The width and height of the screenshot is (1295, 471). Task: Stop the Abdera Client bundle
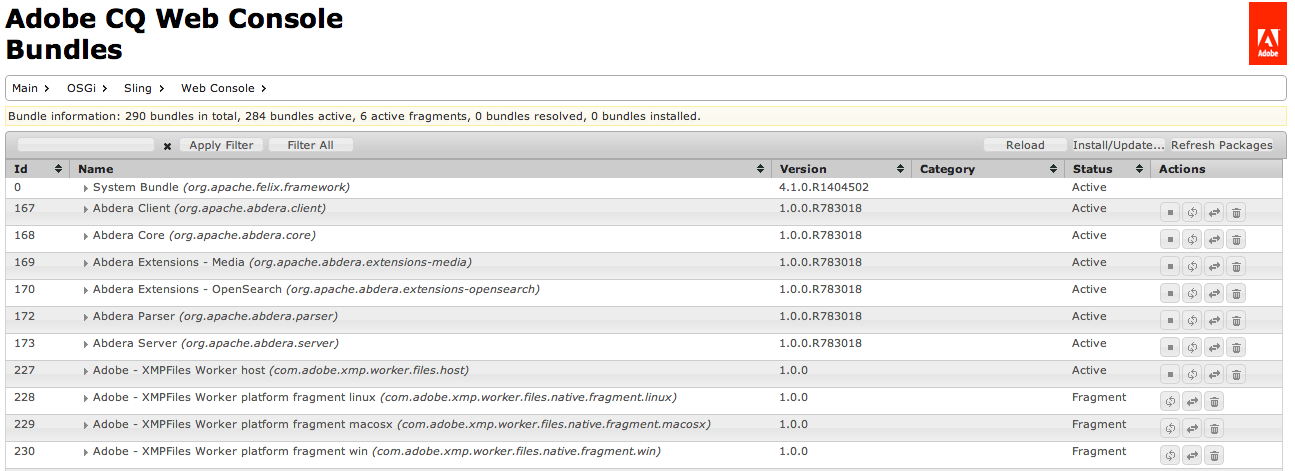click(x=1170, y=212)
